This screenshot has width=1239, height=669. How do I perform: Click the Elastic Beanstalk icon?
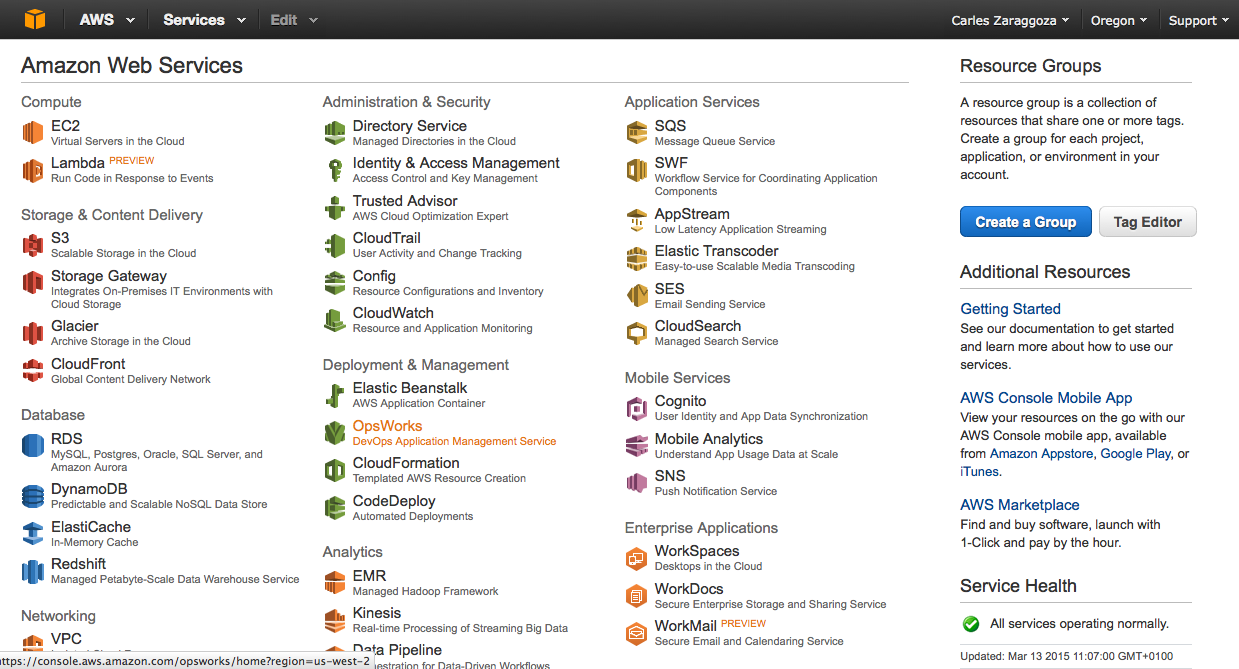(335, 395)
